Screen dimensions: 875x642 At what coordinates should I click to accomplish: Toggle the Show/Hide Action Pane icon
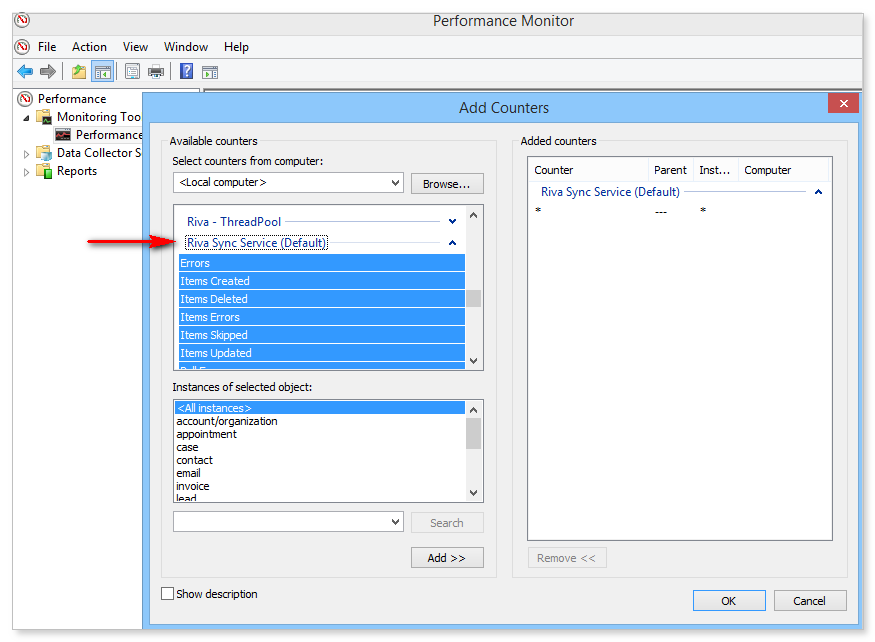click(x=210, y=72)
